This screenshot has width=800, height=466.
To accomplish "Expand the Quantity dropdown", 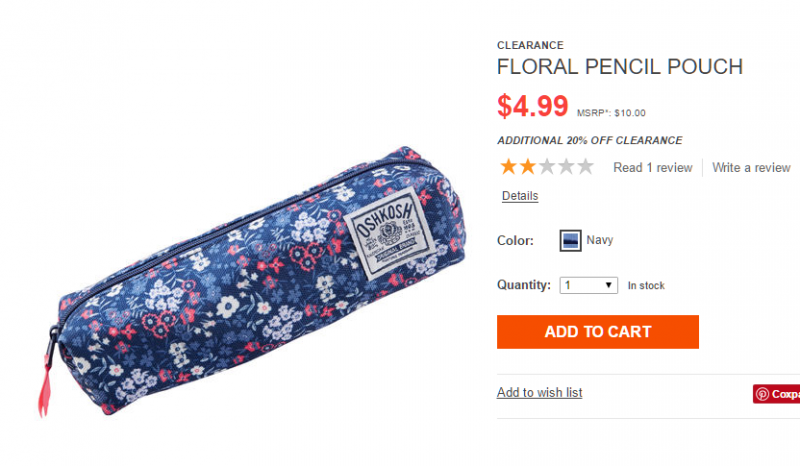I will tap(589, 285).
